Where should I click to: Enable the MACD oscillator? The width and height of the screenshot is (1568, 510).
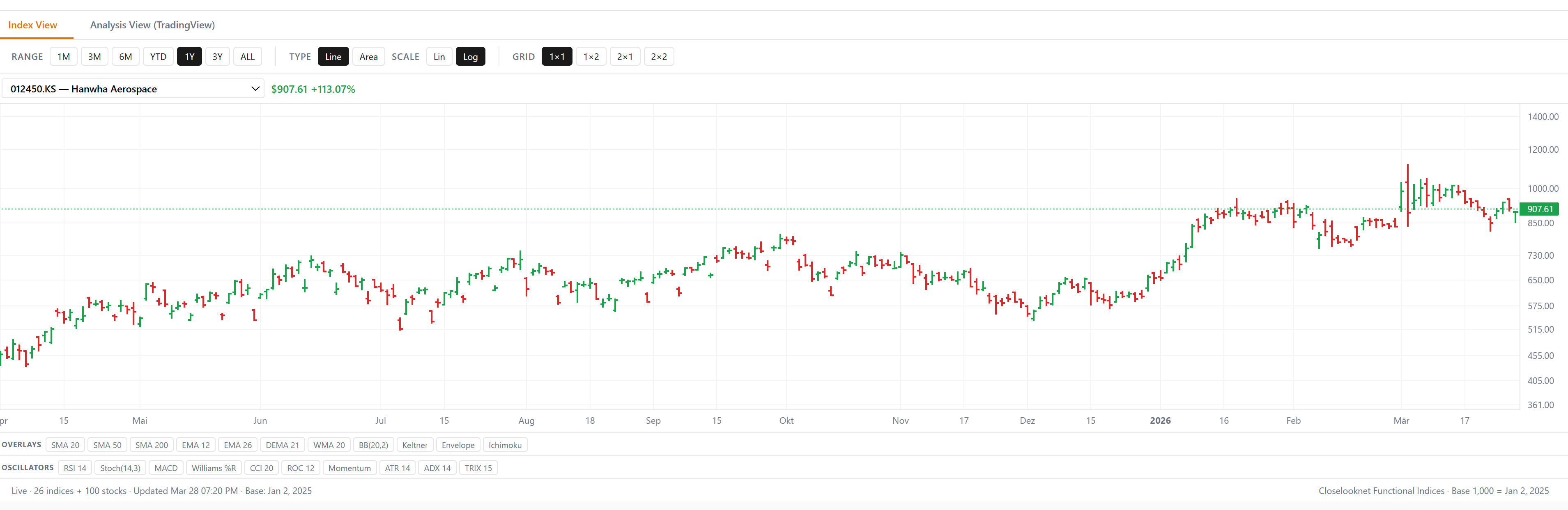[x=166, y=468]
